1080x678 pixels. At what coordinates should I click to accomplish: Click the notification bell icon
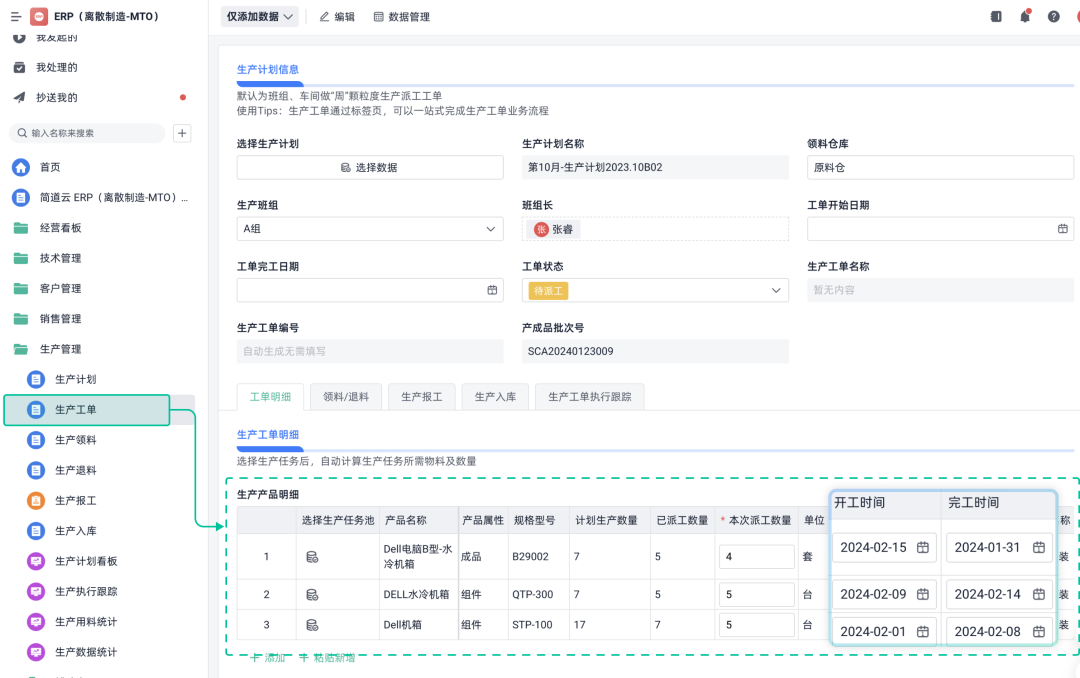(1025, 16)
